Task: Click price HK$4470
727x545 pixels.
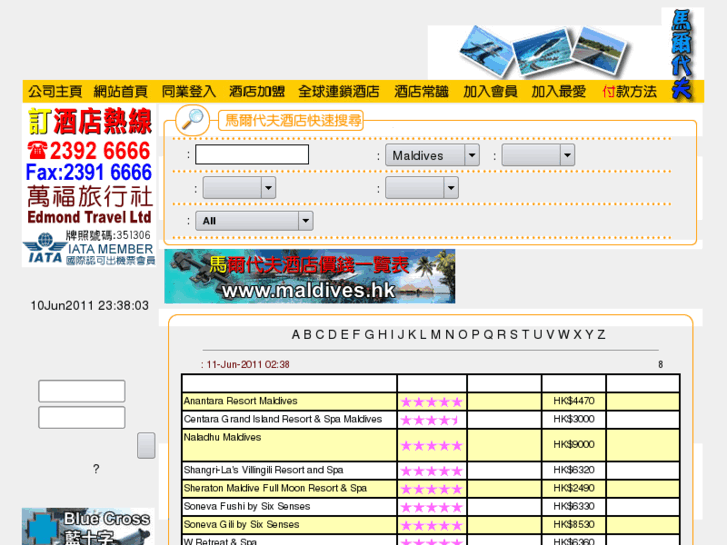Action: click(574, 401)
